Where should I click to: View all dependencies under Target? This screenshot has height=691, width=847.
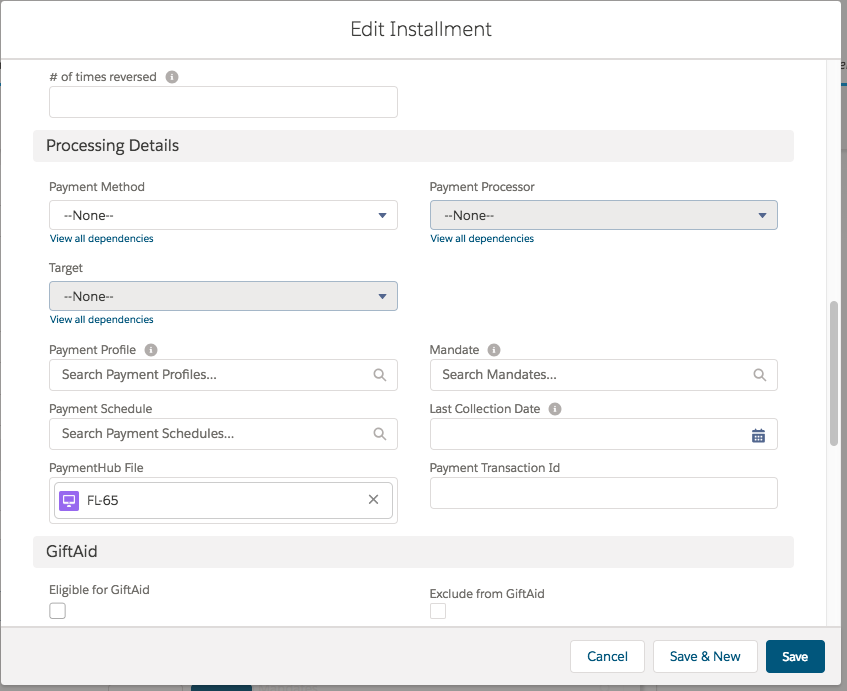102,320
